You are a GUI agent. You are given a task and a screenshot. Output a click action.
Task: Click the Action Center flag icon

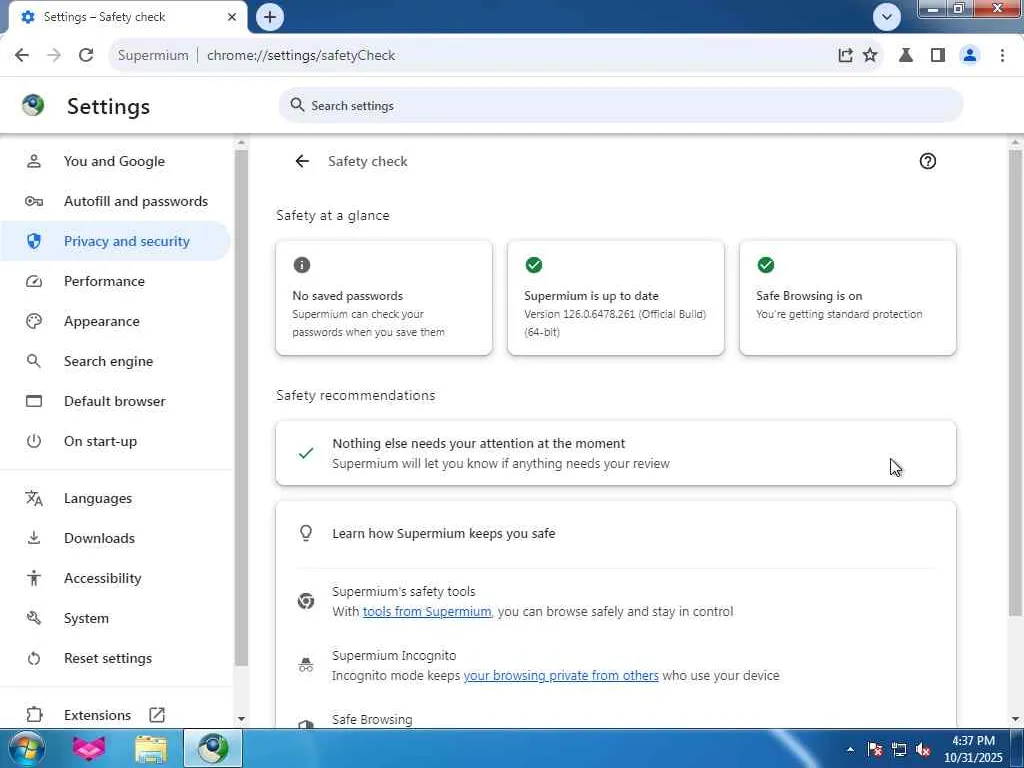click(x=875, y=749)
